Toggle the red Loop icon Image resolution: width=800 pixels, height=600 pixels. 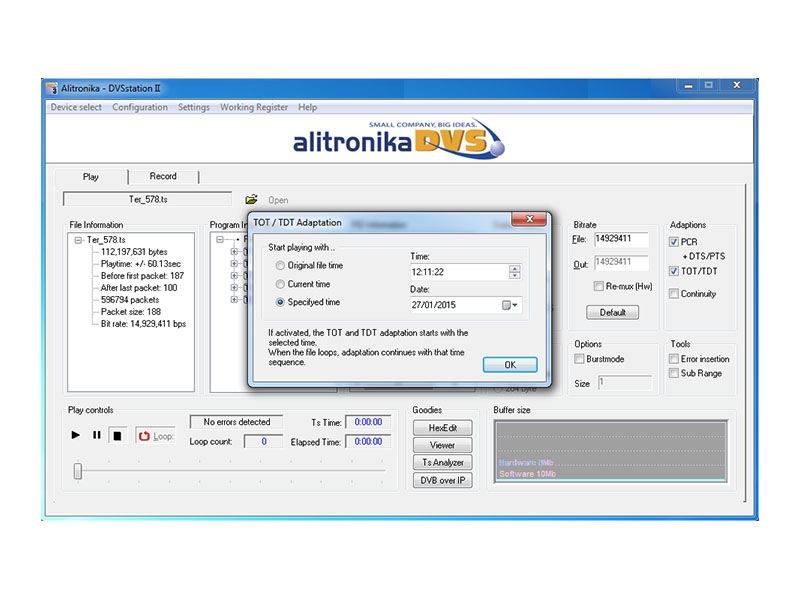click(144, 436)
